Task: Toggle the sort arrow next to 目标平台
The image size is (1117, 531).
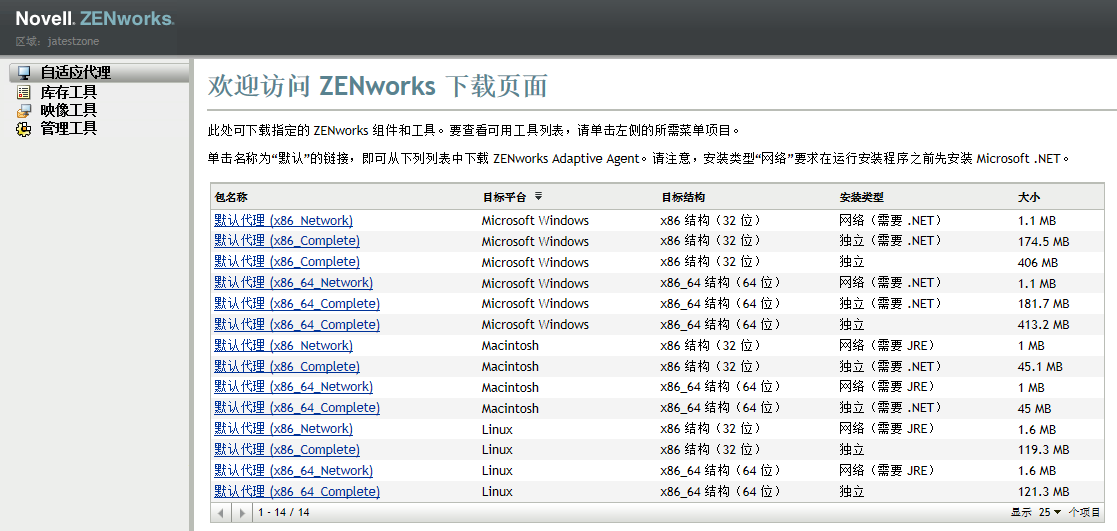Action: point(539,197)
